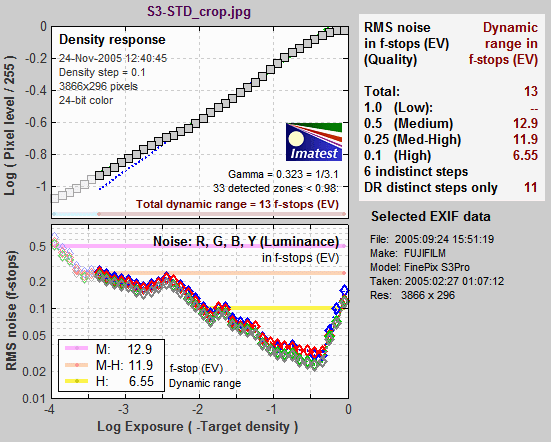Image resolution: width=551 pixels, height=442 pixels.
Task: Click the 6 indistinct steps text
Action: [x=416, y=172]
